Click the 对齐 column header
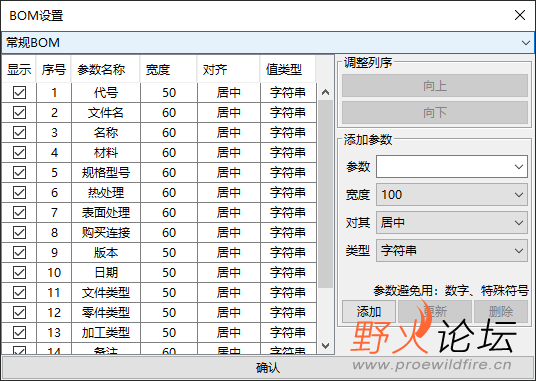This screenshot has width=536, height=381. click(x=229, y=70)
